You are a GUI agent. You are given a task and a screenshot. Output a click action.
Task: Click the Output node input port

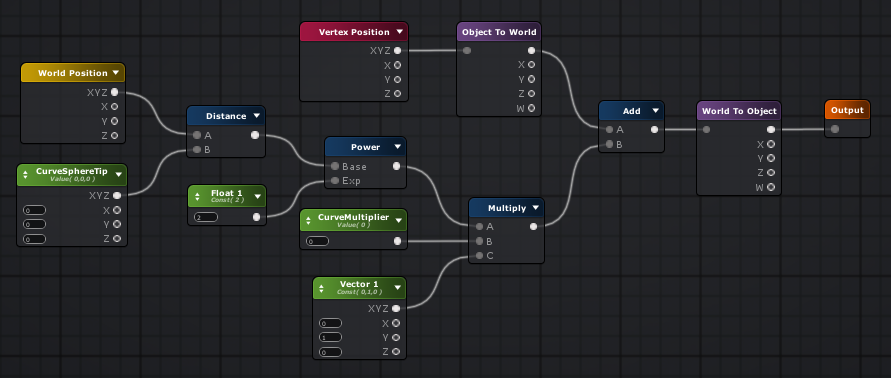[x=835, y=130]
